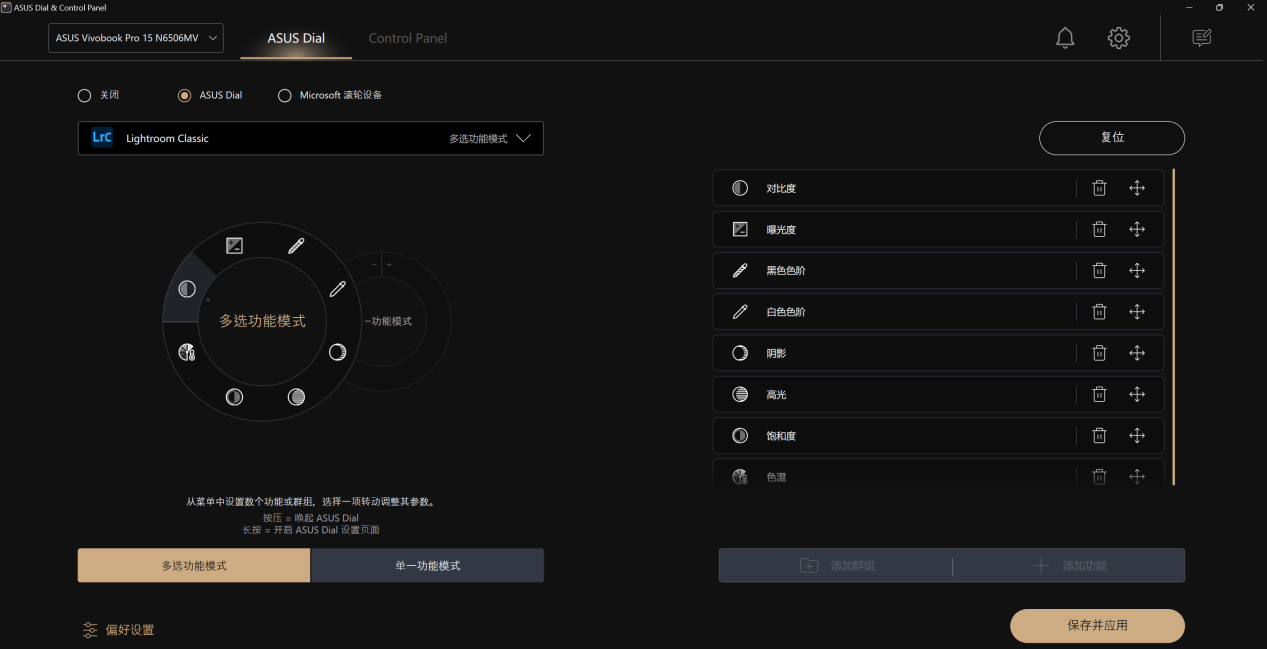Delete the 阴影 function entry

coord(1099,353)
